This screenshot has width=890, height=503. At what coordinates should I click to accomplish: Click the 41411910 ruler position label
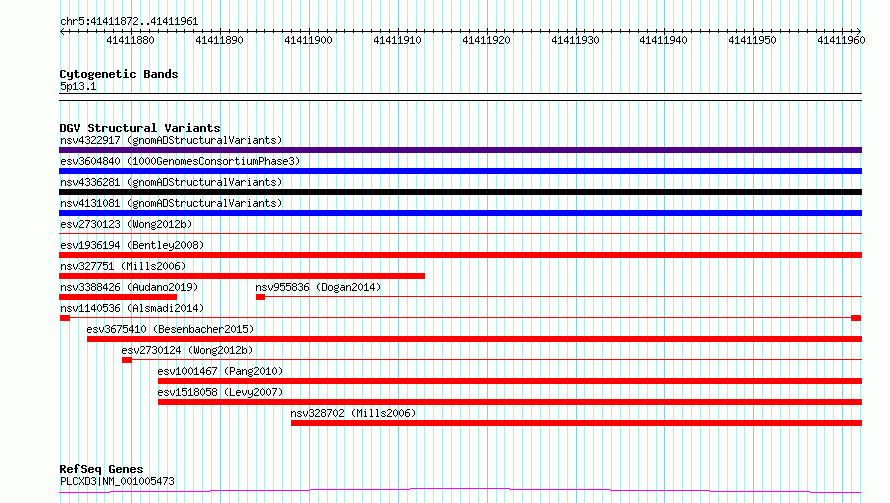[x=397, y=40]
